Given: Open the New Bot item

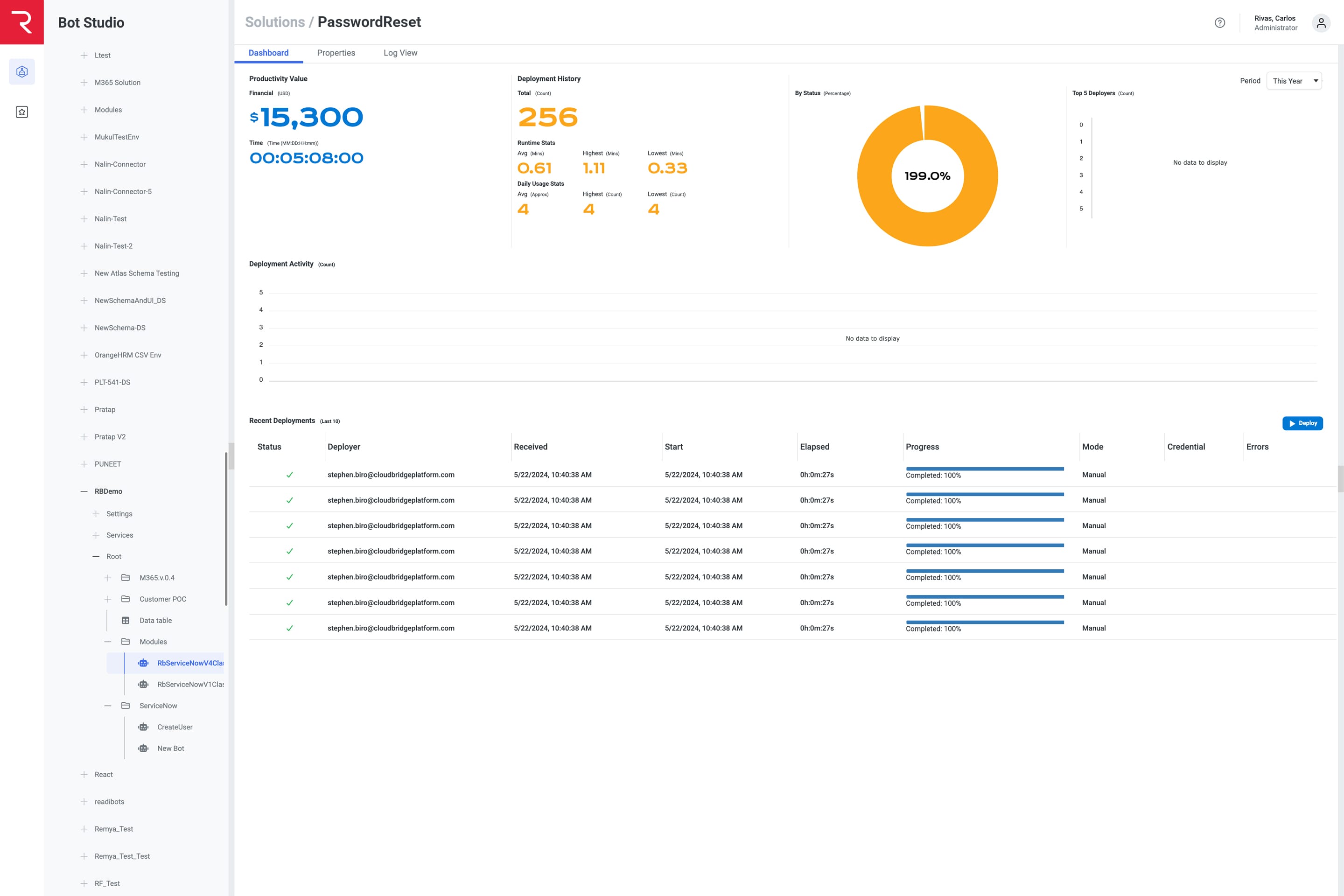Looking at the screenshot, I should [171, 749].
